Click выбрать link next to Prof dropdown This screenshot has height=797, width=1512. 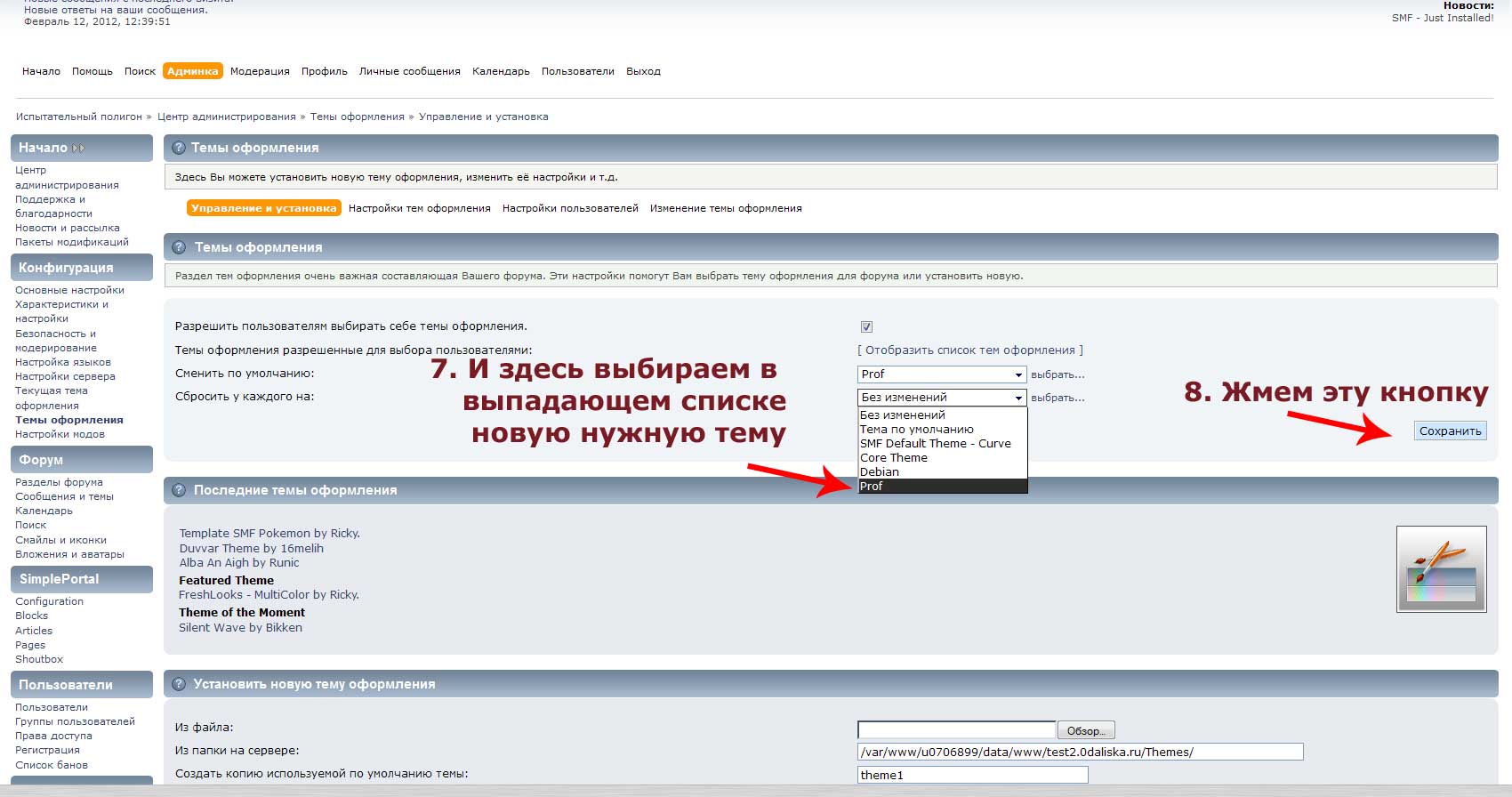(1058, 374)
